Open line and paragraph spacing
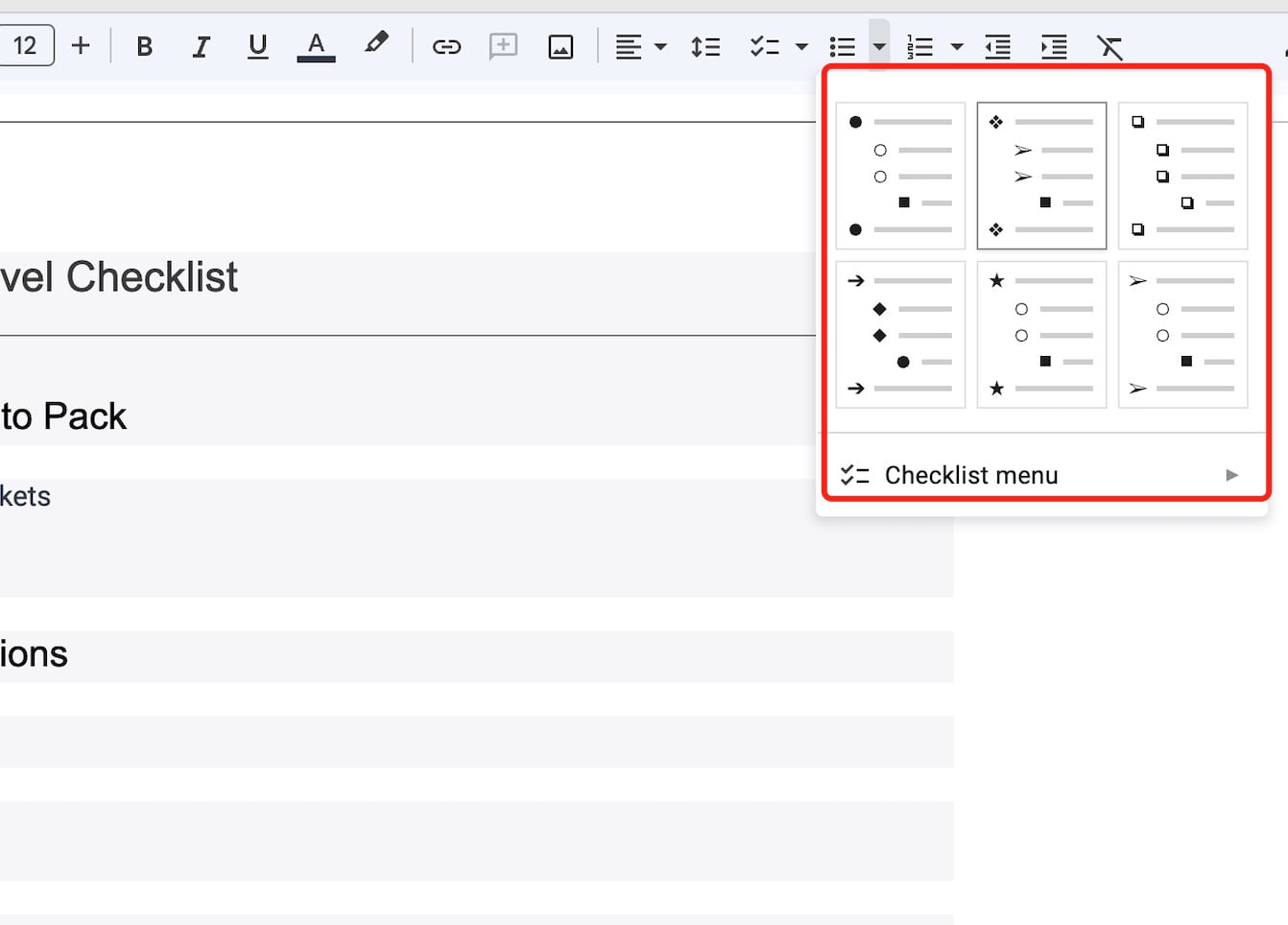Viewport: 1288px width, 925px height. tap(705, 46)
